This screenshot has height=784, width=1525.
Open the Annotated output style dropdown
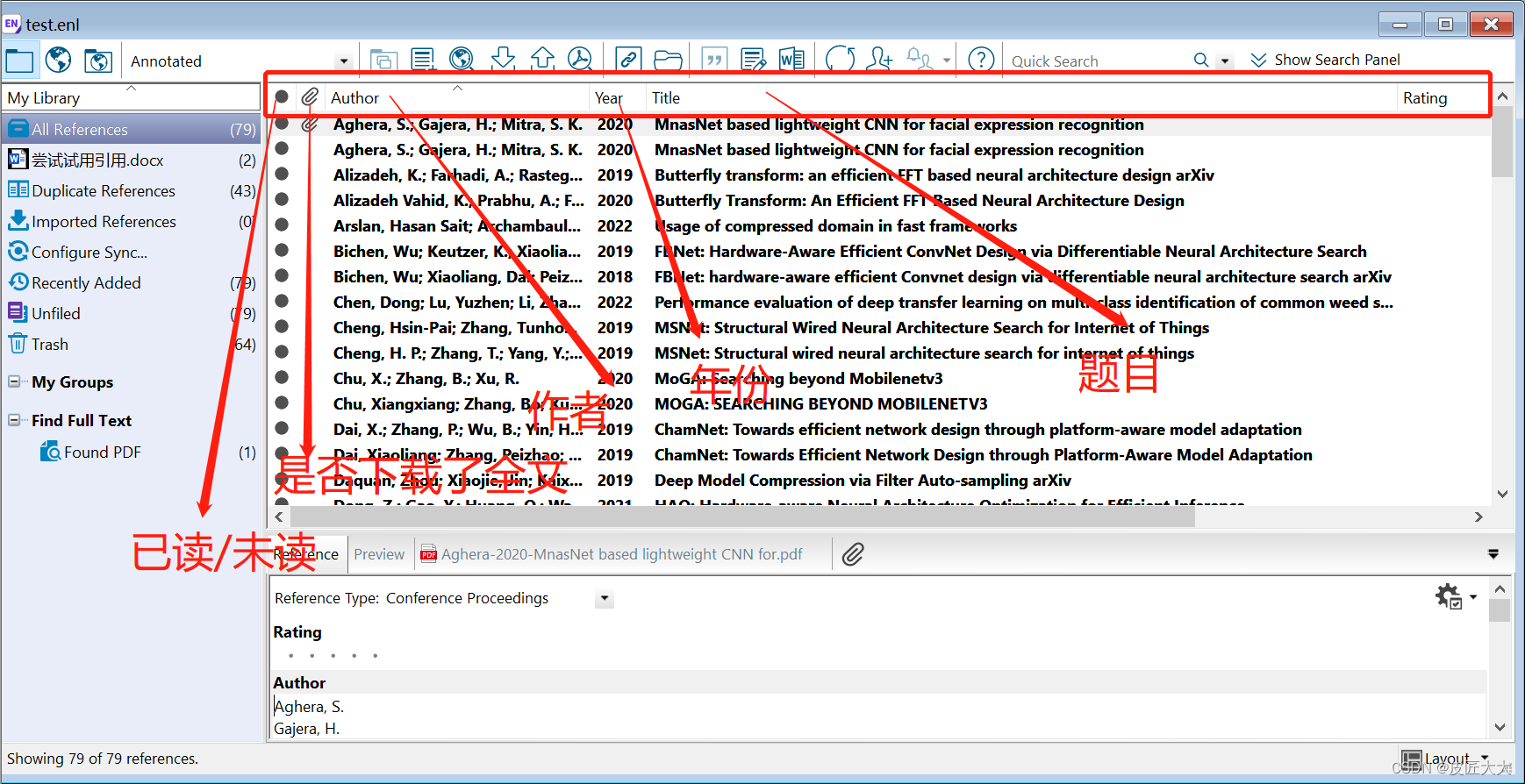344,61
